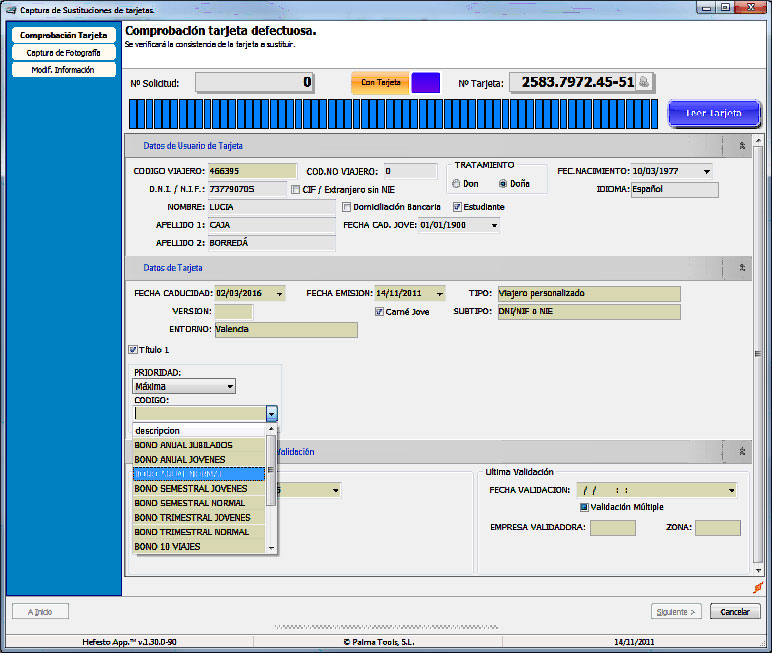Click the Cancelar button

coord(735,611)
